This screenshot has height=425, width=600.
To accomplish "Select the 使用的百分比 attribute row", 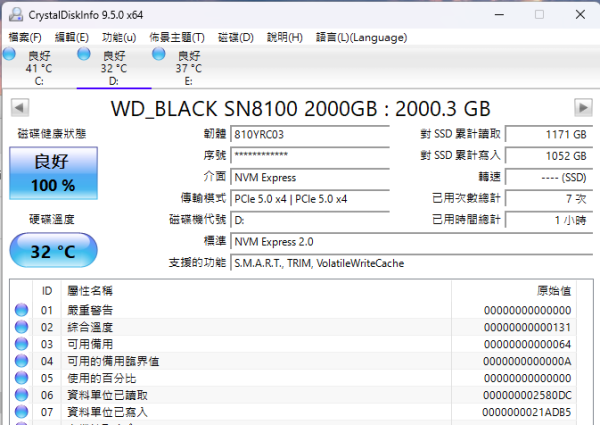I will pos(293,378).
